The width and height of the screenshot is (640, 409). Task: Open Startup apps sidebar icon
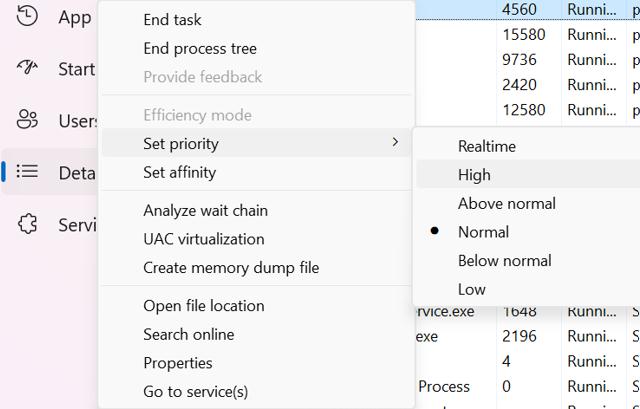27,68
